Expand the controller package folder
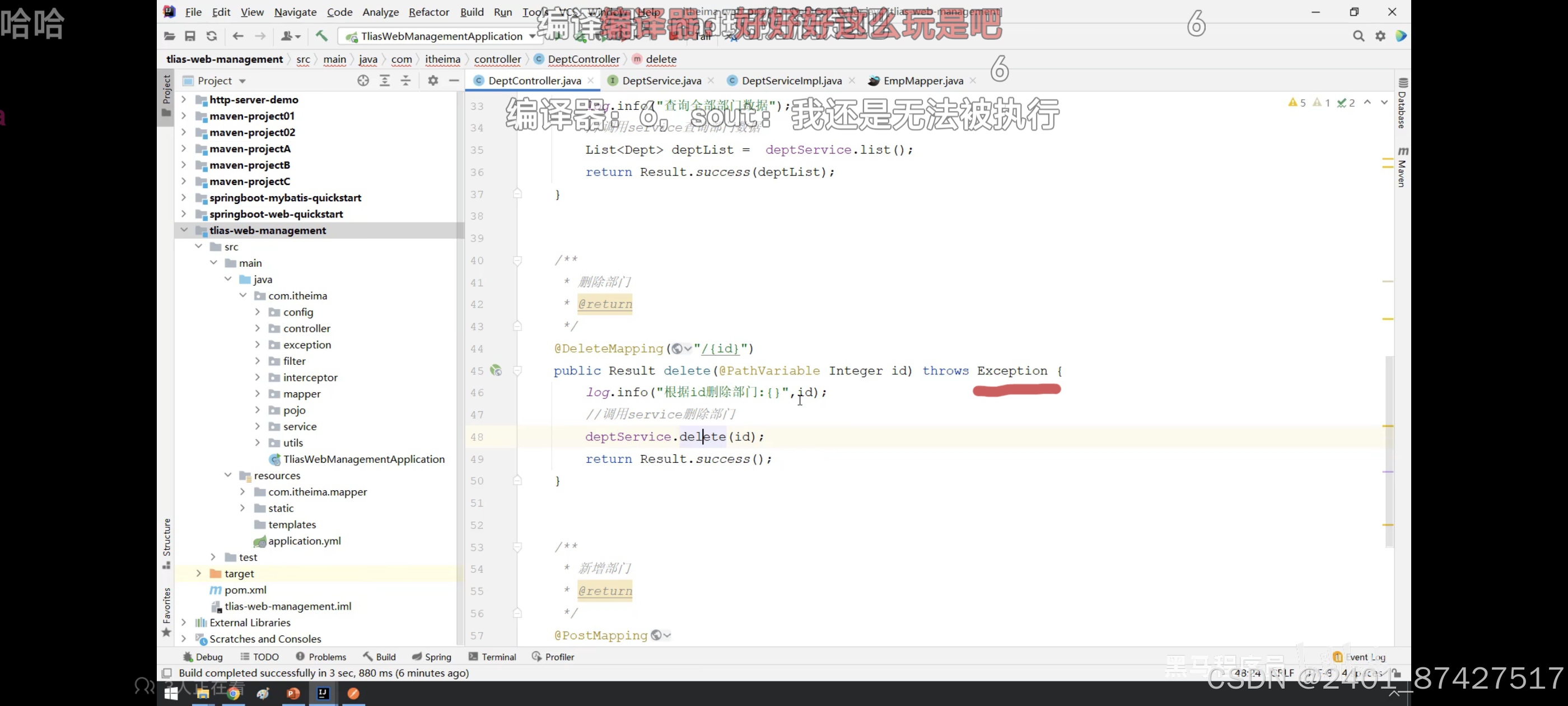 click(x=258, y=328)
